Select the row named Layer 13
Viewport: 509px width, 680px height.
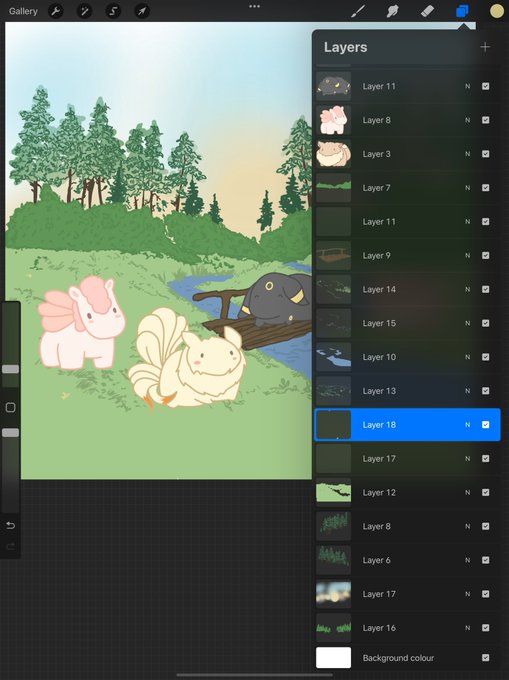coord(407,391)
